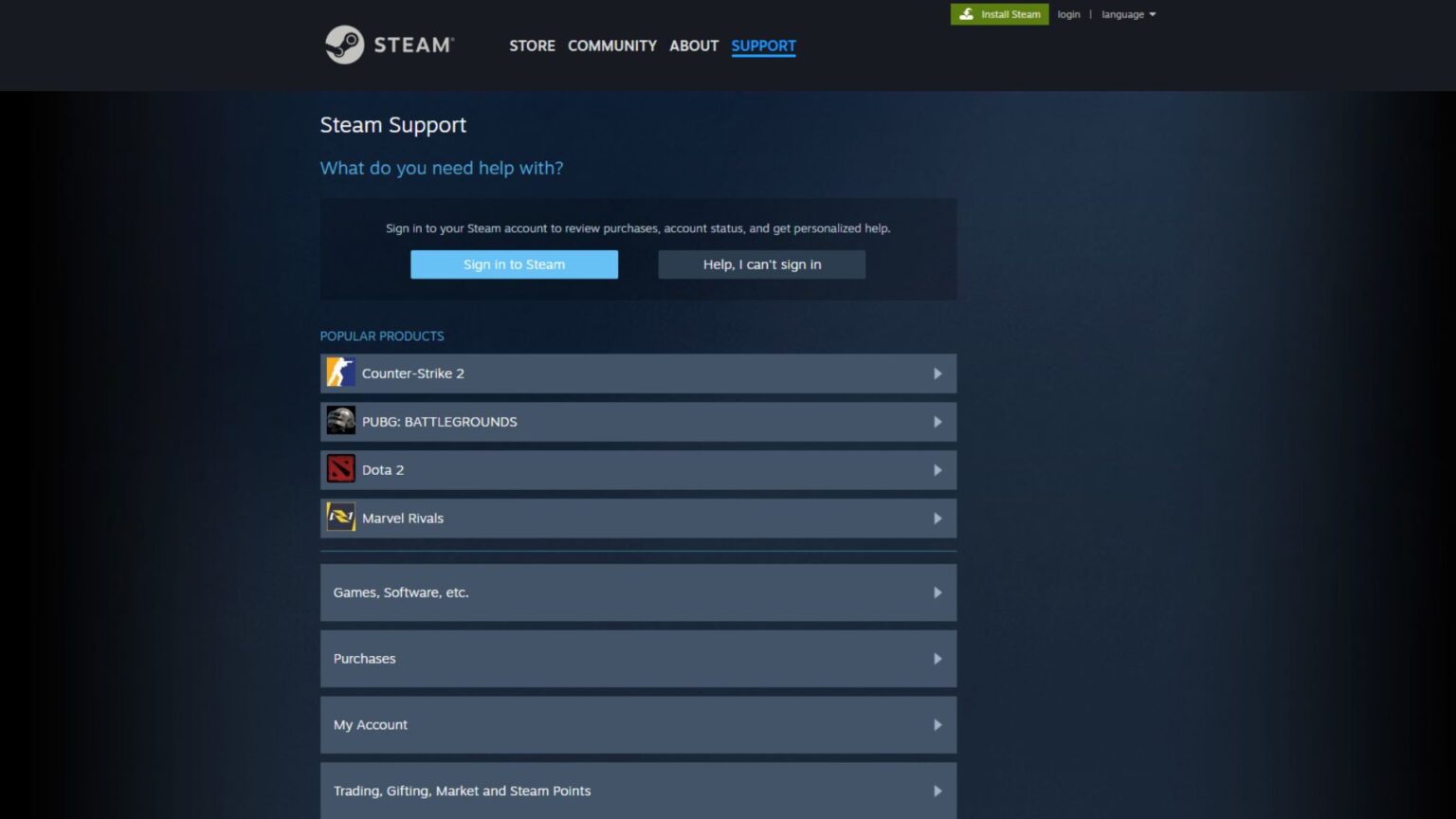1456x819 pixels.
Task: Click the download icon on Install Steam
Action: coord(967,14)
